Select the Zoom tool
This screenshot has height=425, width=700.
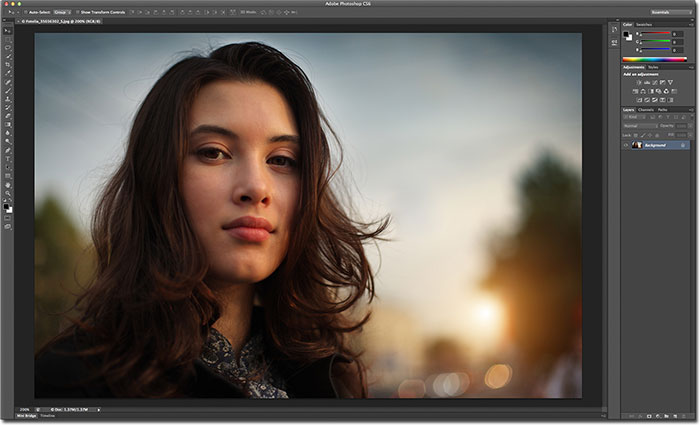[8, 193]
